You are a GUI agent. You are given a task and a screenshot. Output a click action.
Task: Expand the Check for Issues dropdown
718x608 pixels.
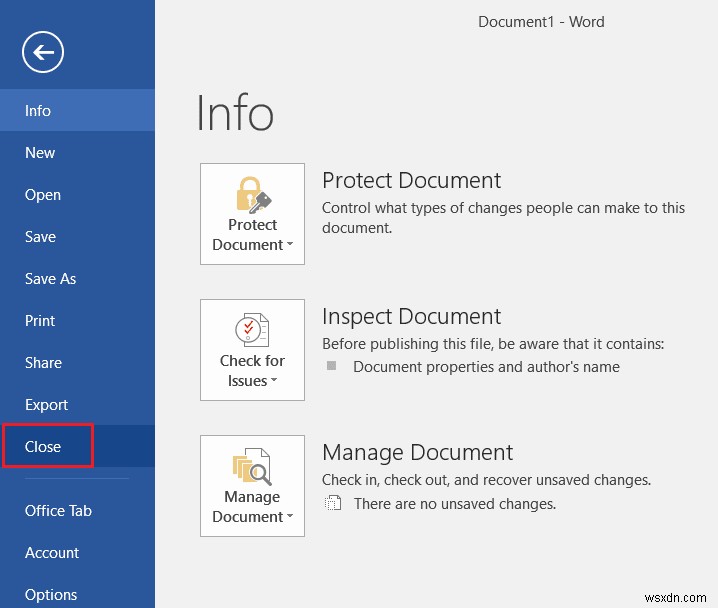(x=252, y=350)
